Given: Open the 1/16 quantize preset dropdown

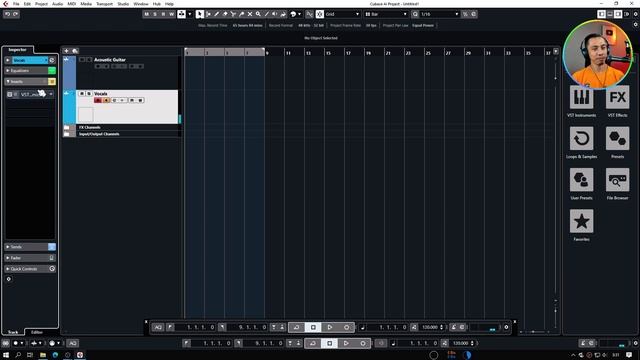Looking at the screenshot, I should tap(439, 14).
